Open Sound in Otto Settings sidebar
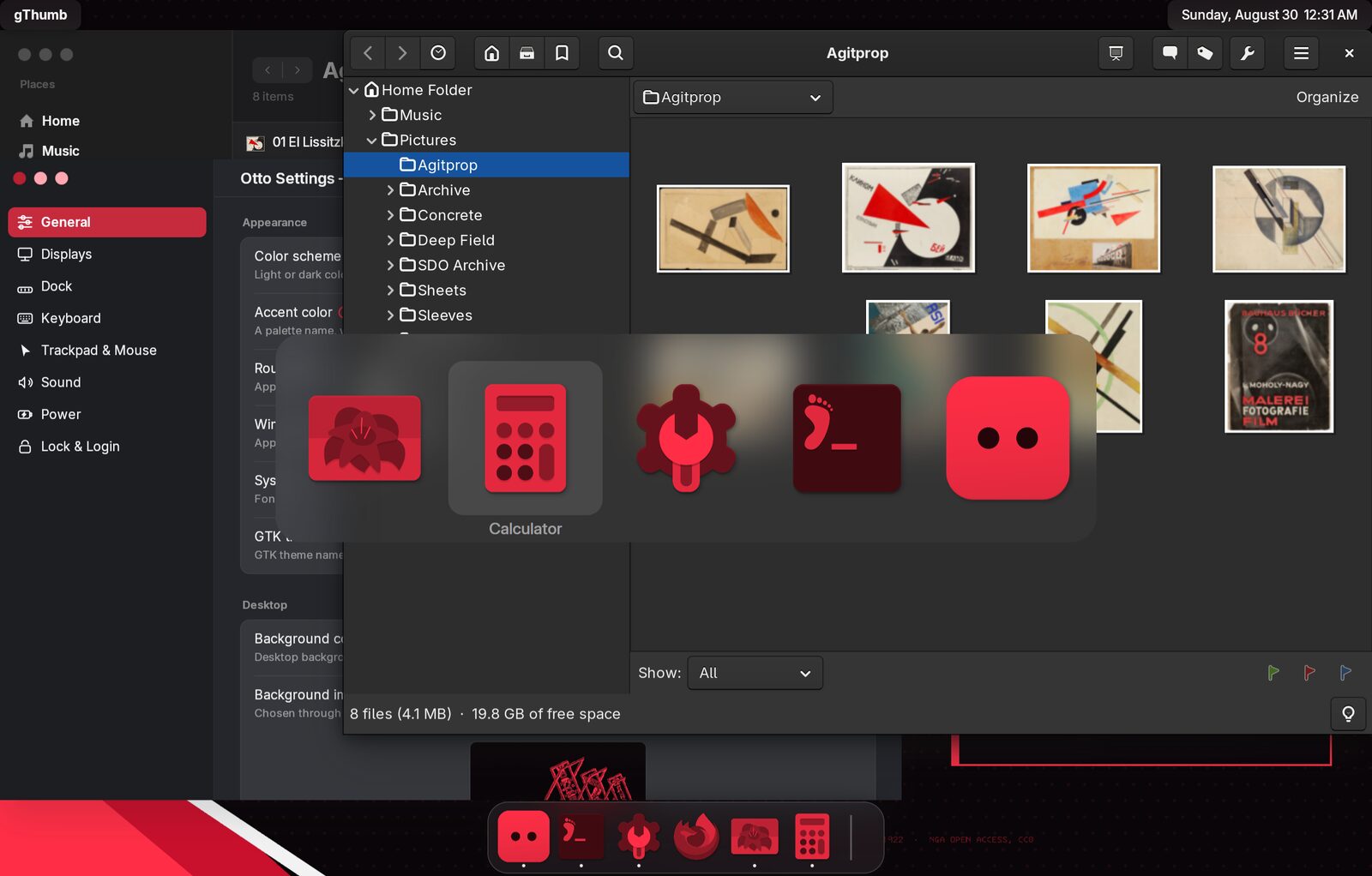Viewport: 1372px width, 876px height. [107, 382]
